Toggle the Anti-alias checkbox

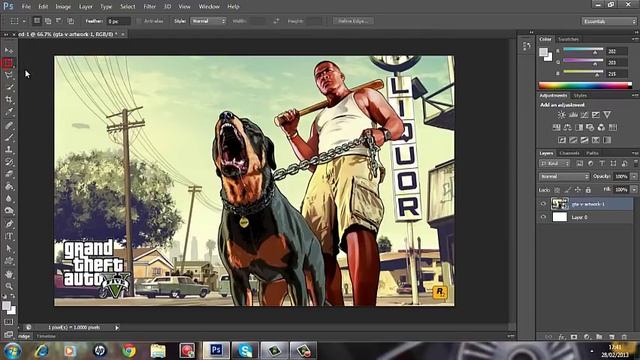click(139, 21)
